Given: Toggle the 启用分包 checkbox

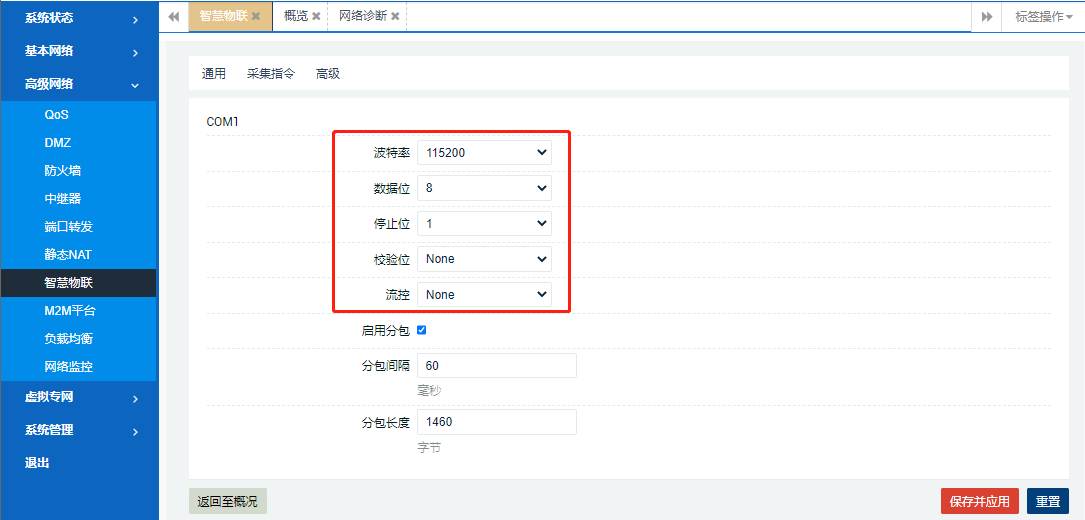Looking at the screenshot, I should click(x=422, y=330).
